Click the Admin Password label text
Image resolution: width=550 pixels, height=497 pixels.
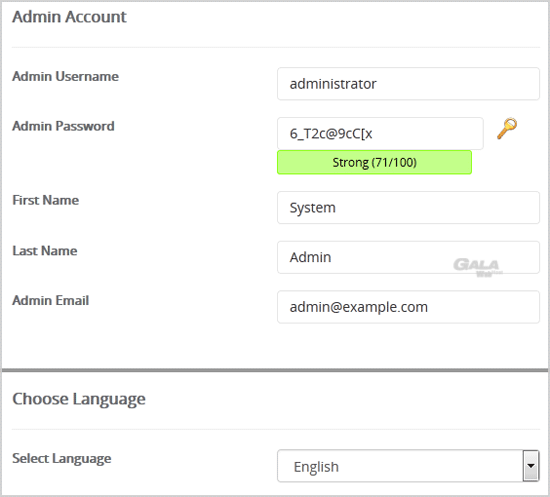tap(63, 126)
